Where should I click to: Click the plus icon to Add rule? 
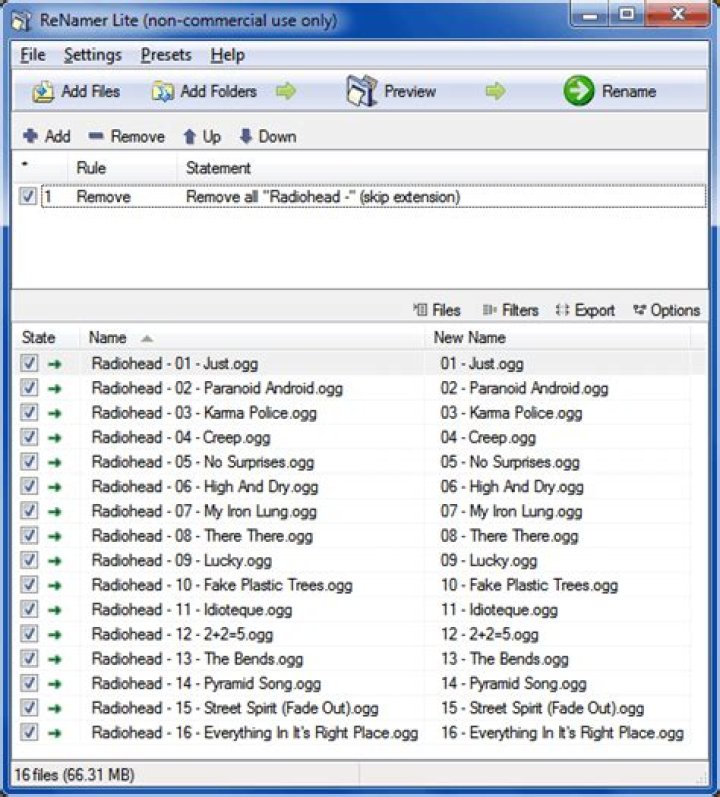click(x=30, y=136)
